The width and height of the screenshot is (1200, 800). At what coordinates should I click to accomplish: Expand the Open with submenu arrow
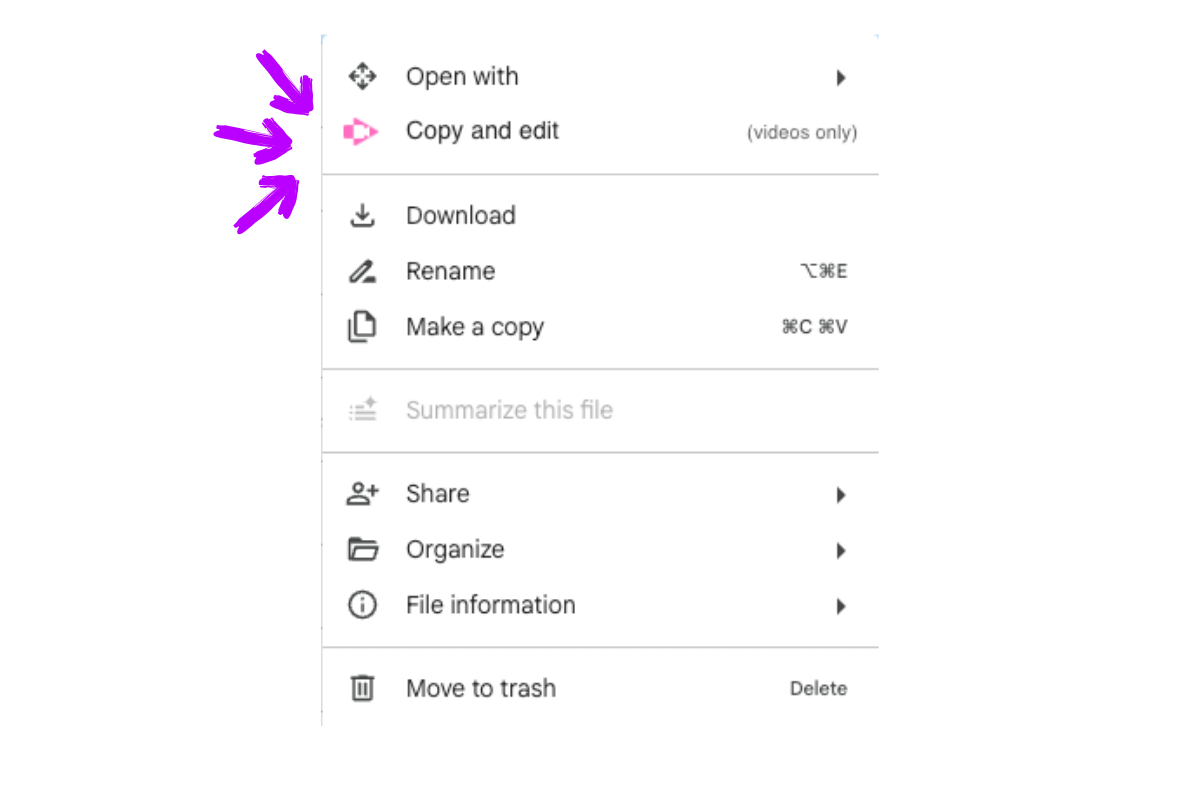pyautogui.click(x=841, y=78)
